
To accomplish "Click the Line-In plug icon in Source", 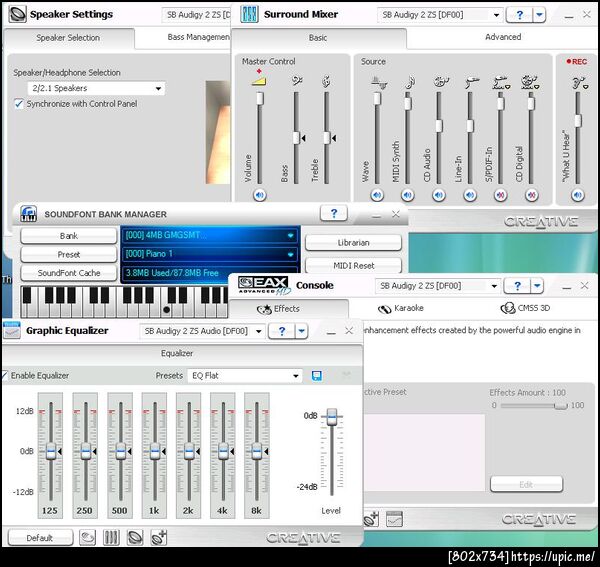I will [472, 82].
